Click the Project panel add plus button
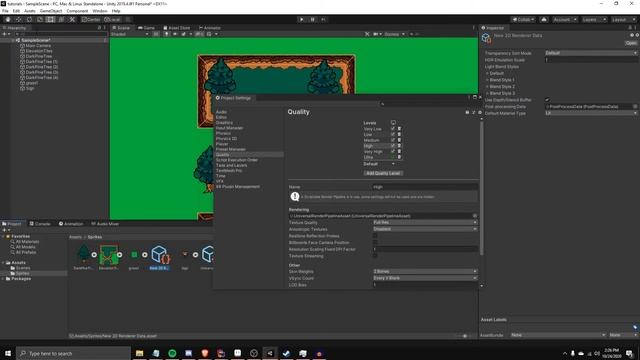 tap(5, 230)
